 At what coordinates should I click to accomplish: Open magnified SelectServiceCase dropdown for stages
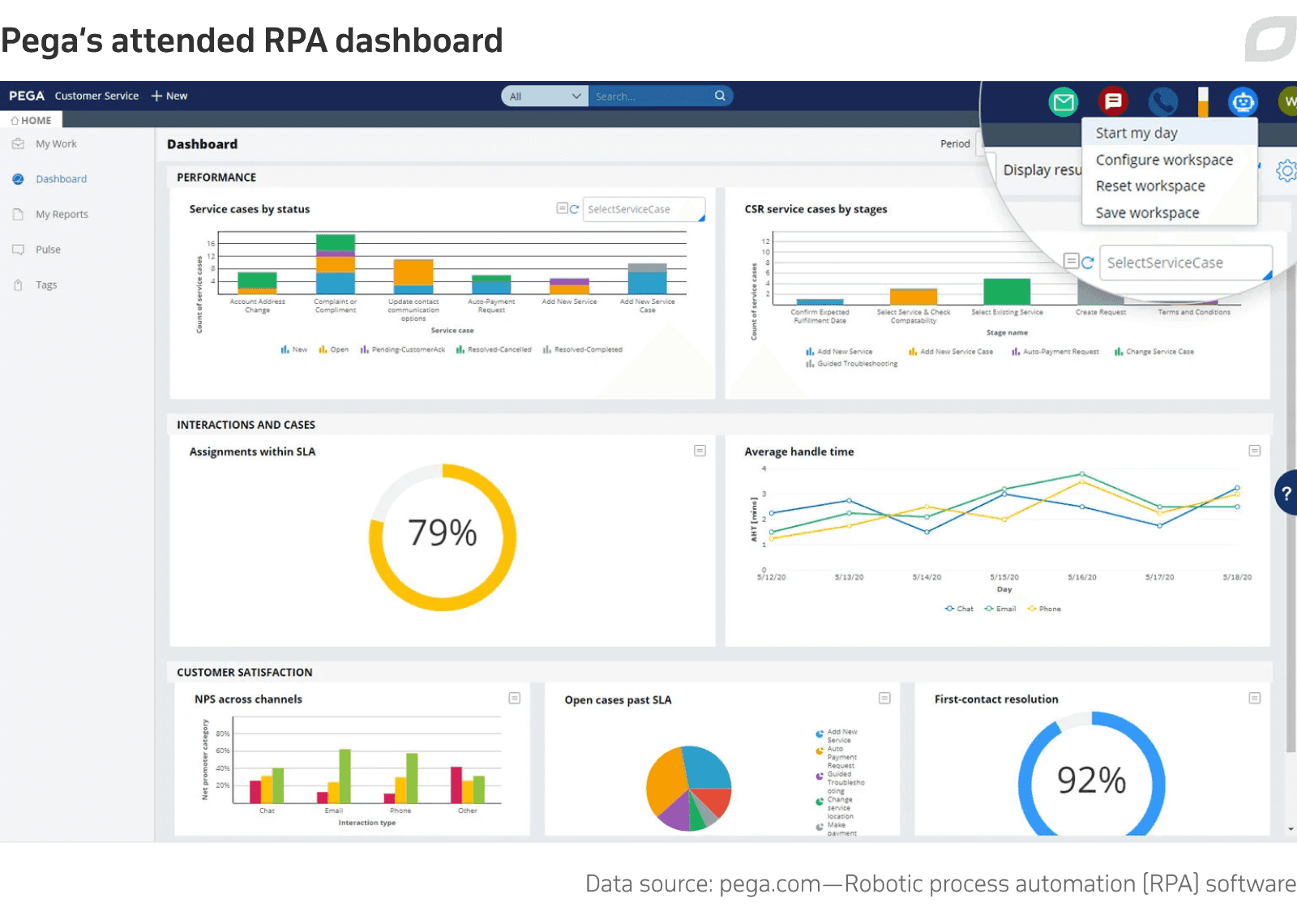(1186, 263)
